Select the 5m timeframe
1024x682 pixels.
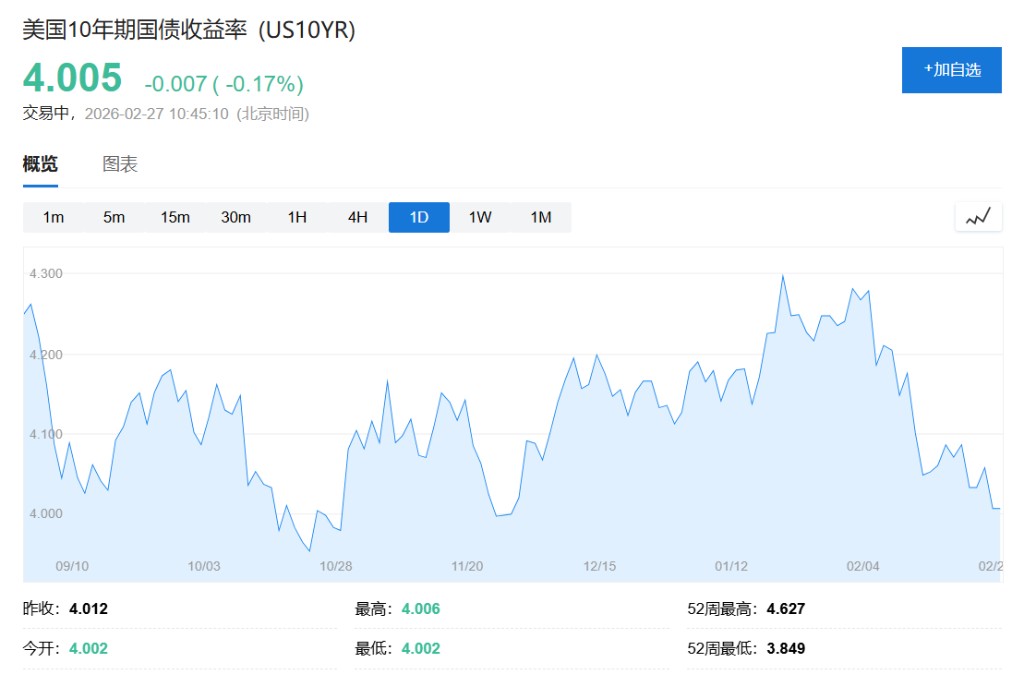tap(114, 217)
